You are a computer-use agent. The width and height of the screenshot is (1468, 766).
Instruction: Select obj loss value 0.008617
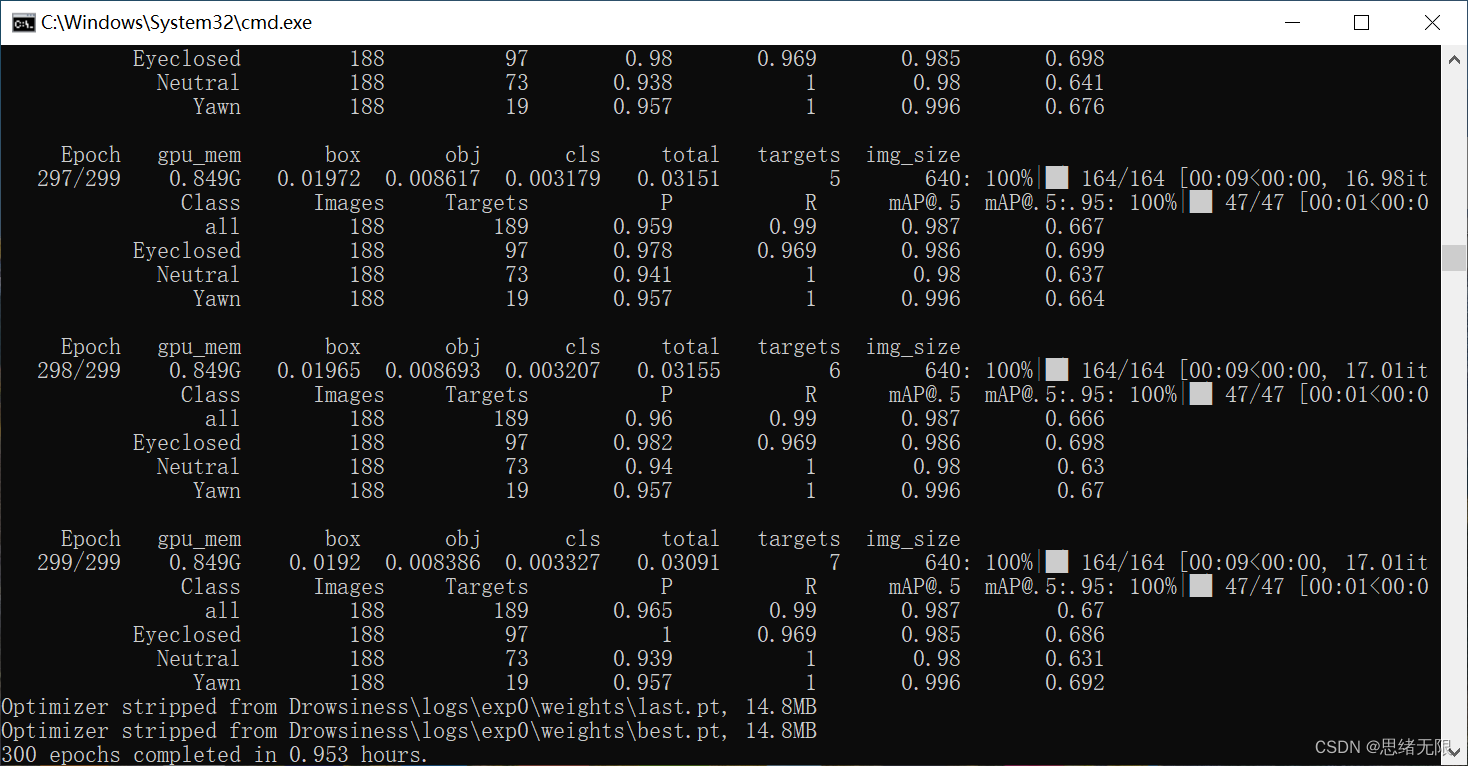(433, 179)
